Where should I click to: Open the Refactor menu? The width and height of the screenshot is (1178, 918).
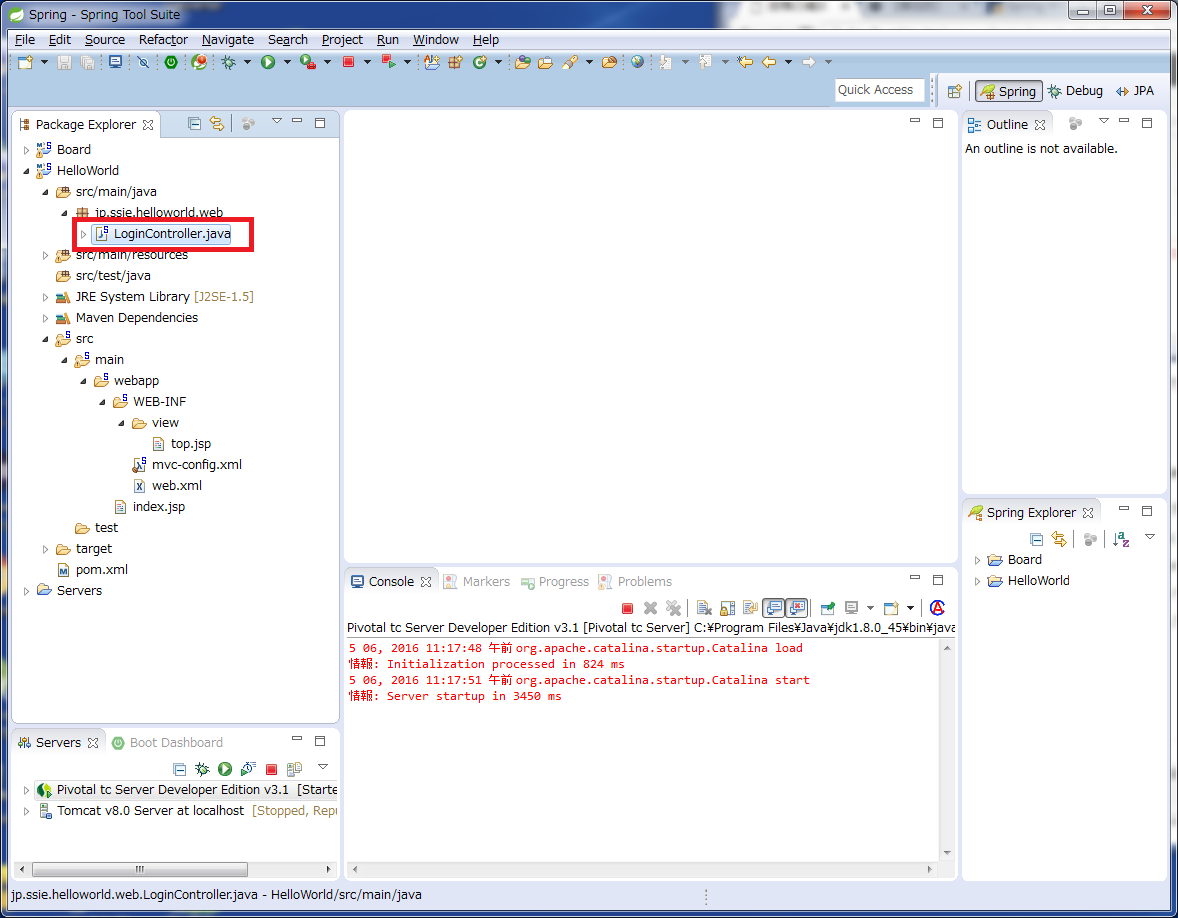coord(163,39)
